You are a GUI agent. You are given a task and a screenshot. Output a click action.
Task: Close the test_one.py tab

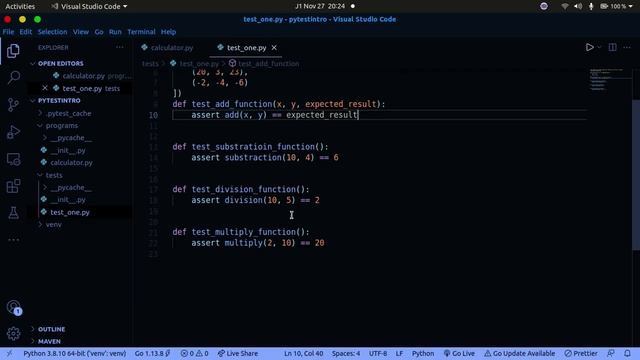[274, 48]
